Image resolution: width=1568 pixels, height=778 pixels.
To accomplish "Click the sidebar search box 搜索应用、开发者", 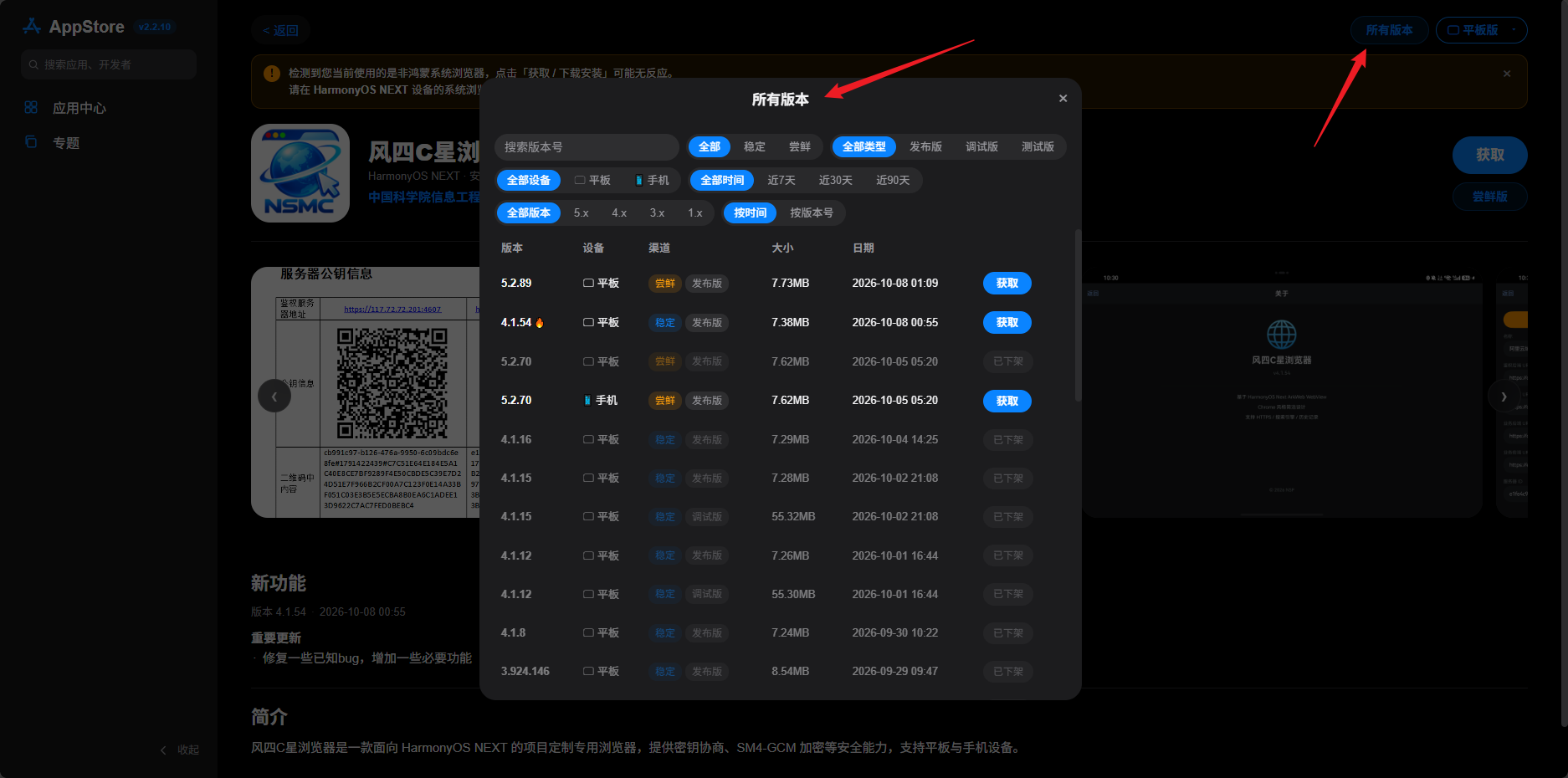I will [x=109, y=64].
